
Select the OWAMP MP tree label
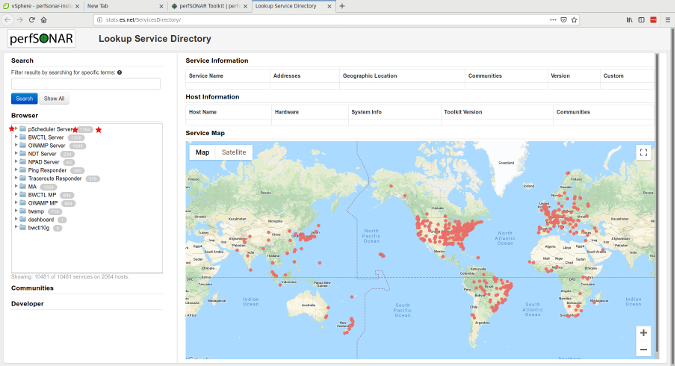(x=43, y=203)
